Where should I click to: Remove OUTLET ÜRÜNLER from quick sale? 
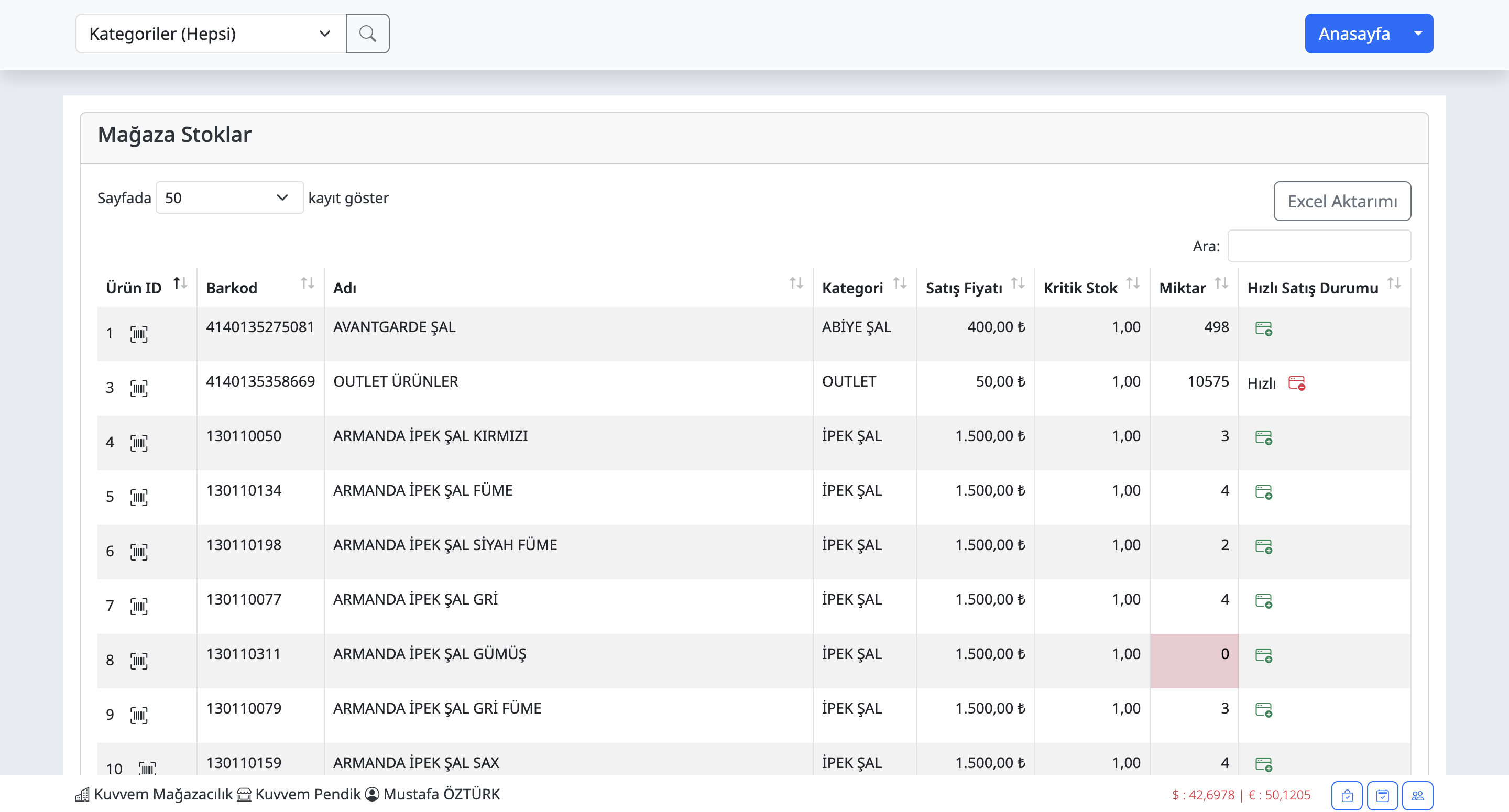(x=1296, y=383)
